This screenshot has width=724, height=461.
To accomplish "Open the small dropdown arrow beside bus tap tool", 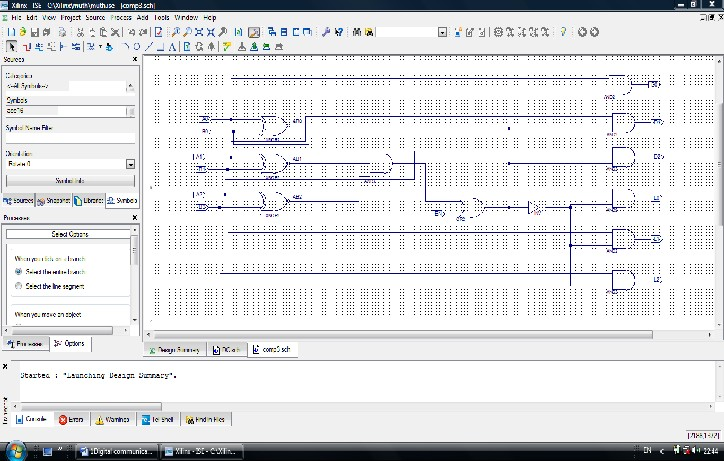I will (x=100, y=46).
